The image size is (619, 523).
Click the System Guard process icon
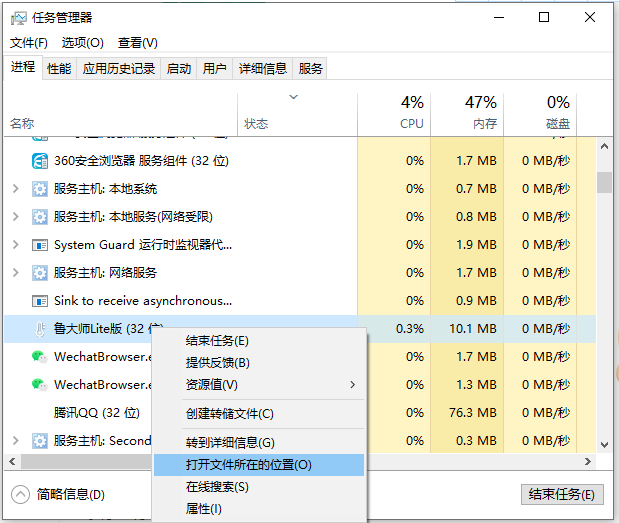click(x=40, y=244)
